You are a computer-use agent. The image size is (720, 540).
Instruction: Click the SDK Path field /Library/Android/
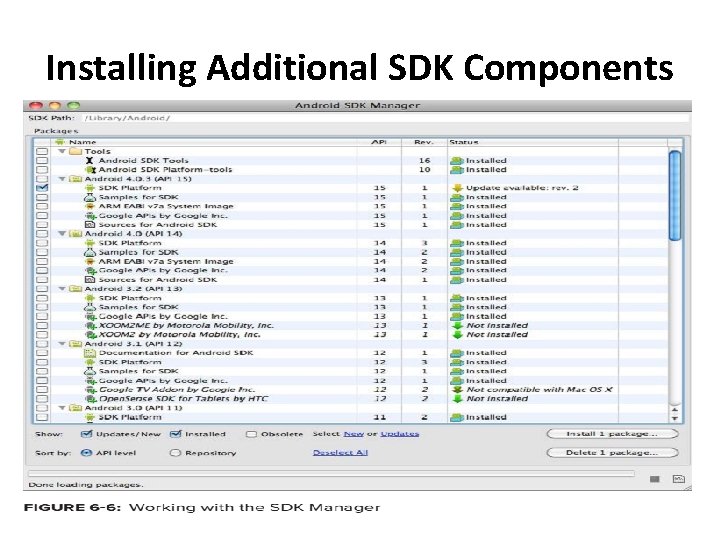[386, 118]
